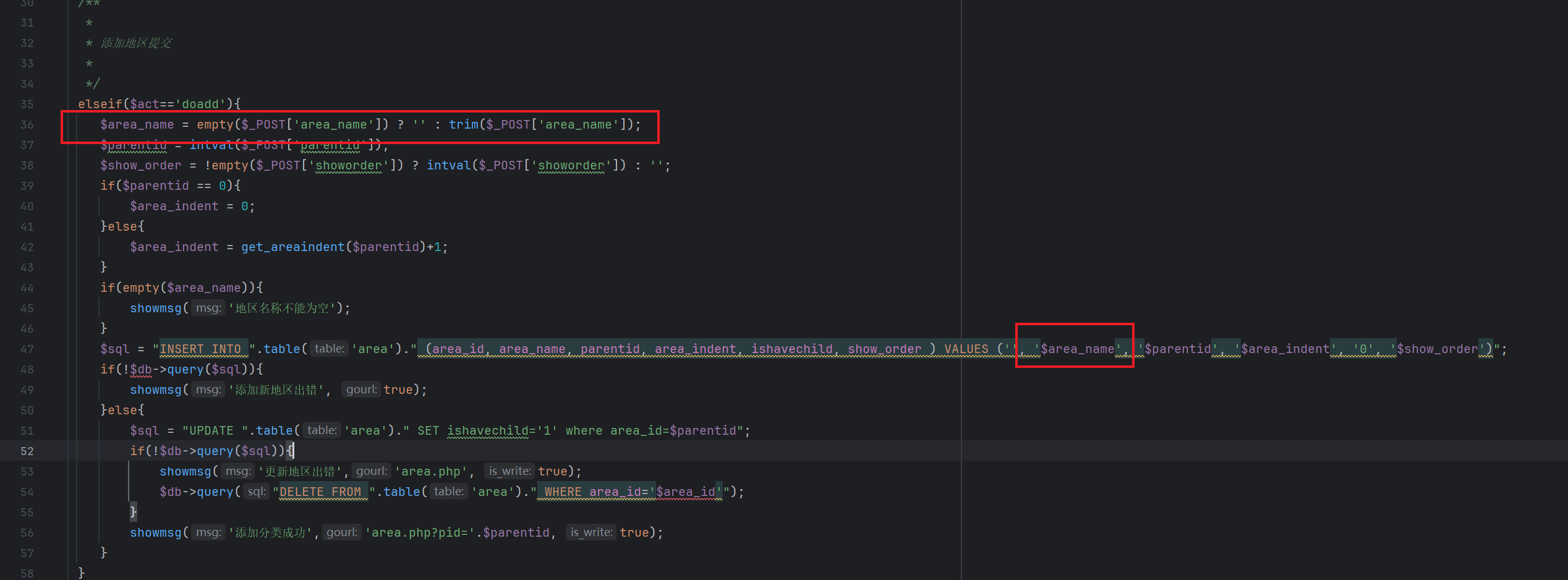Click '$show_order' in the INSERT values list
The height and width of the screenshot is (580, 1568).
[x=1438, y=349]
